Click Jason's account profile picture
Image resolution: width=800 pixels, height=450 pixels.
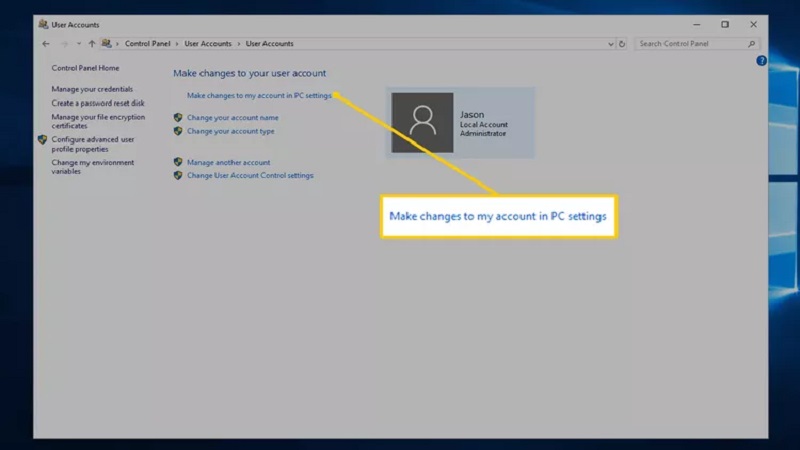(x=422, y=123)
